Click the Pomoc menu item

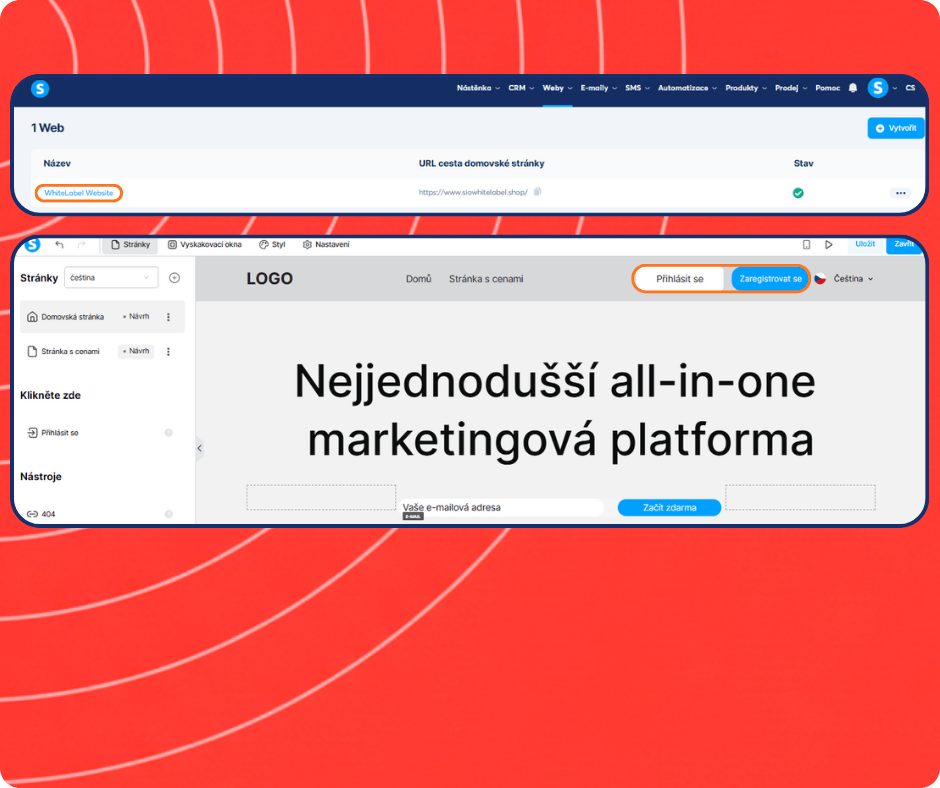827,88
